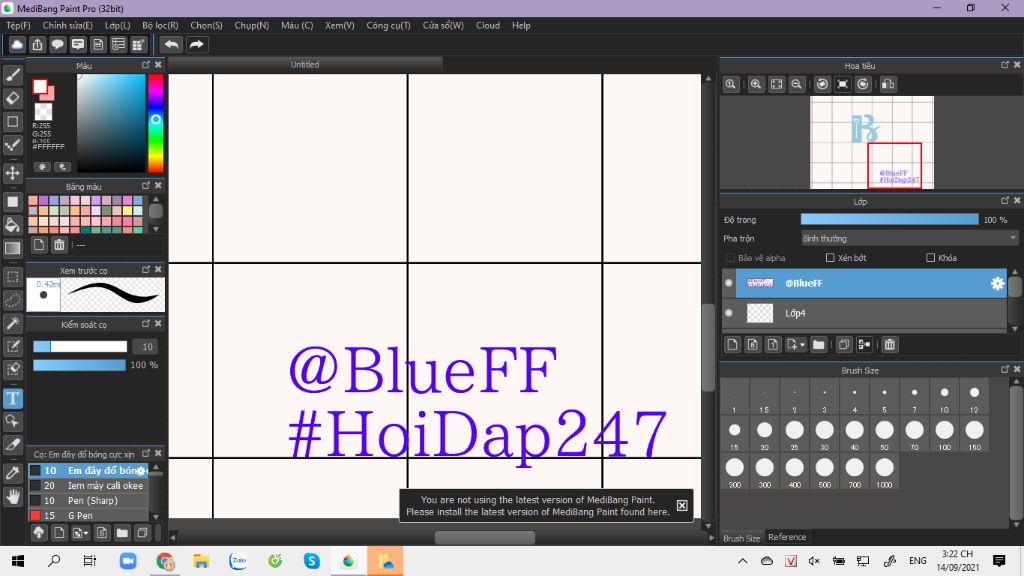Select the G Pen brush

[88, 516]
